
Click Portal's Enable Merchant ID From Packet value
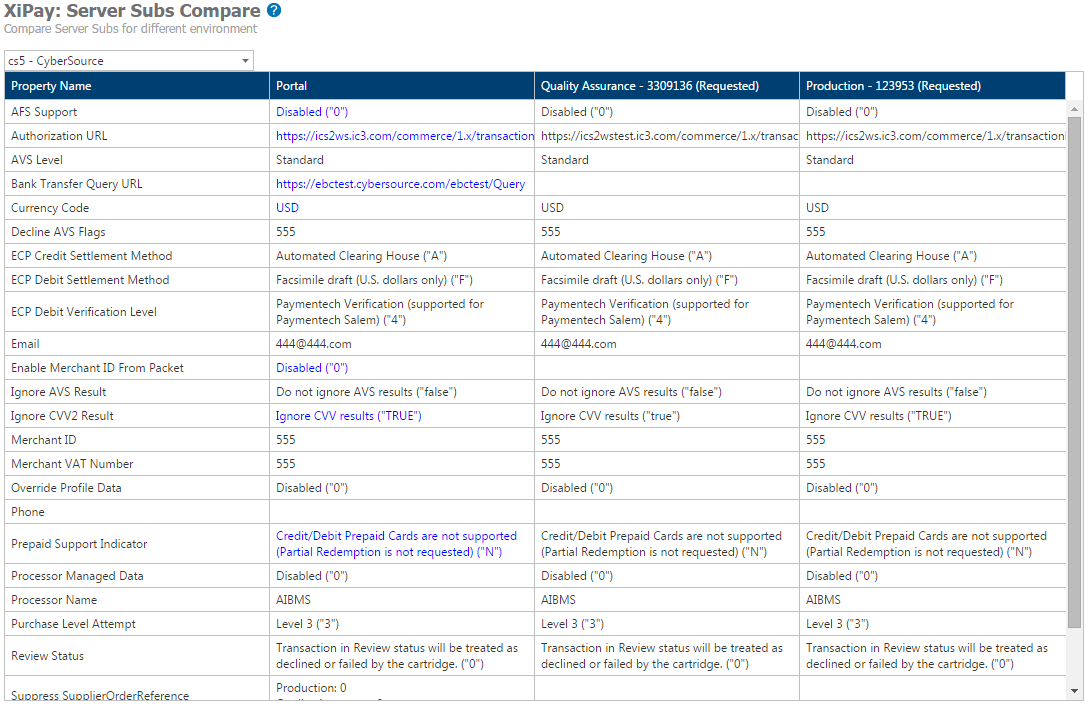tap(311, 368)
